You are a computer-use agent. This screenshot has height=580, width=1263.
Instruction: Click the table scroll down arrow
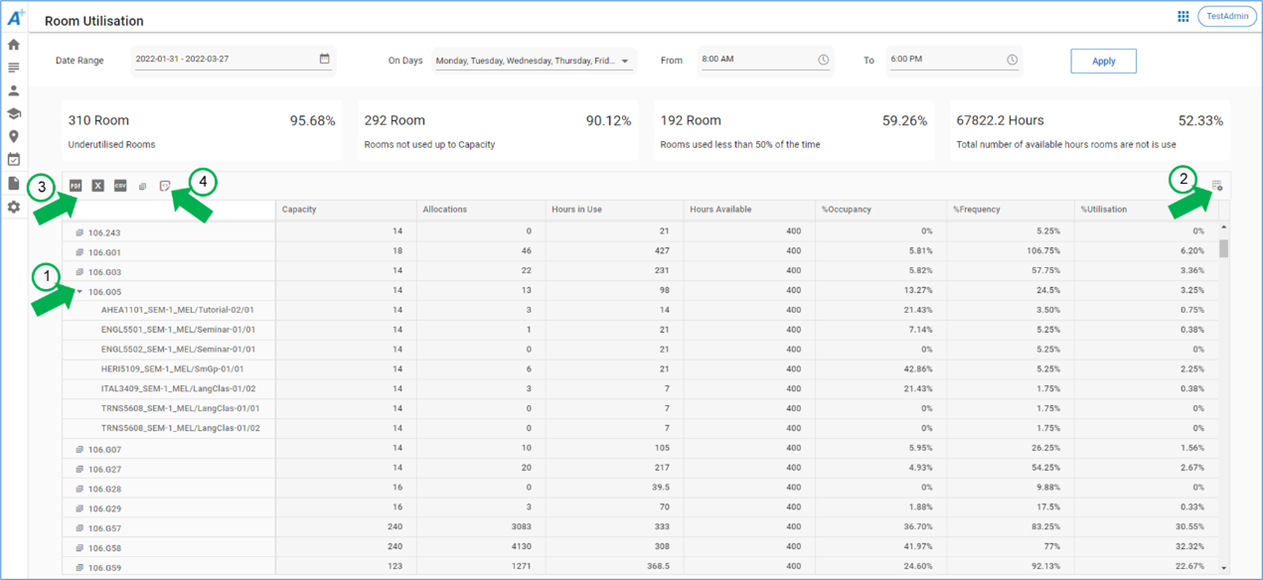click(1224, 567)
